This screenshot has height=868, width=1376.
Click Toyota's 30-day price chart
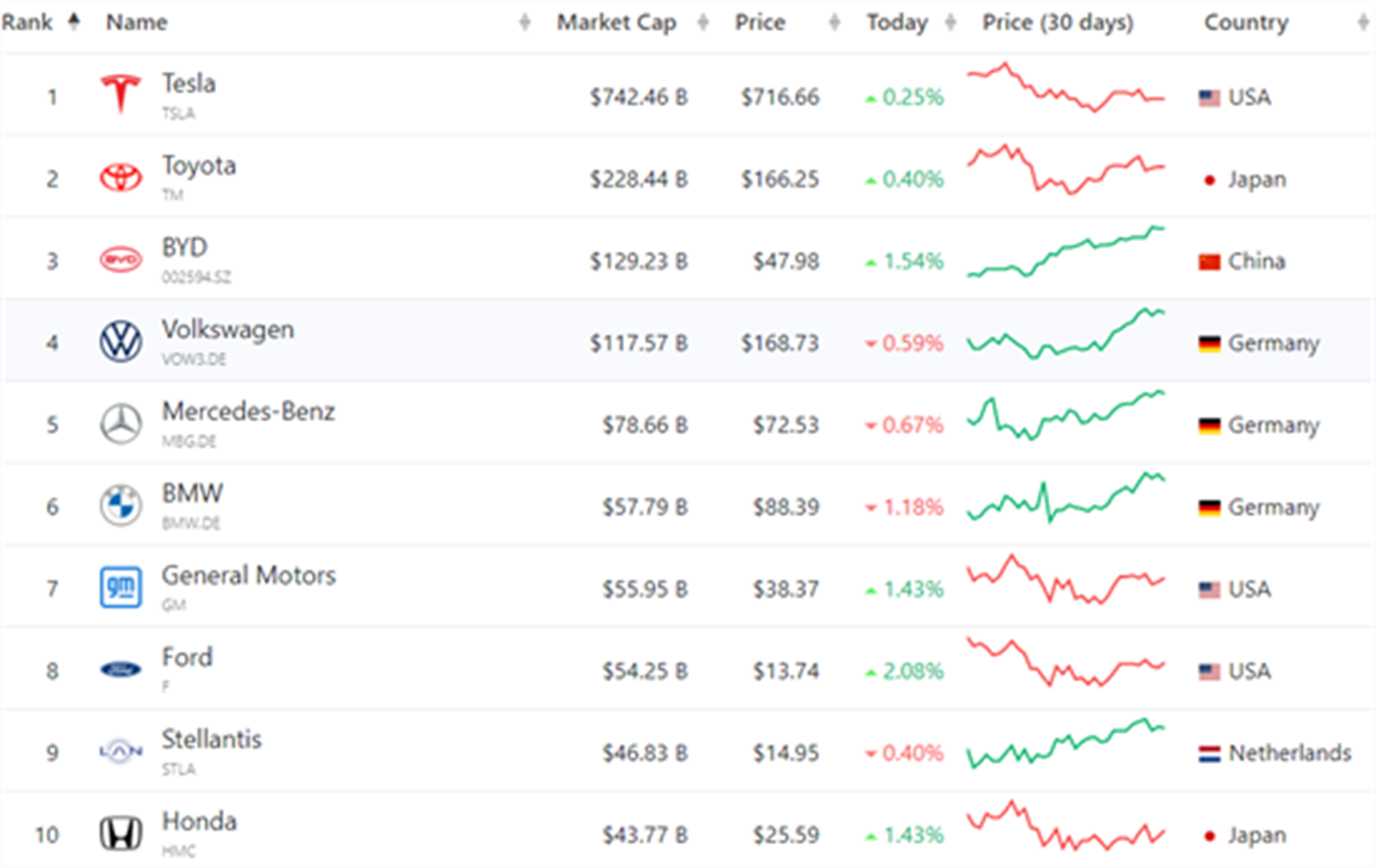tap(1066, 170)
